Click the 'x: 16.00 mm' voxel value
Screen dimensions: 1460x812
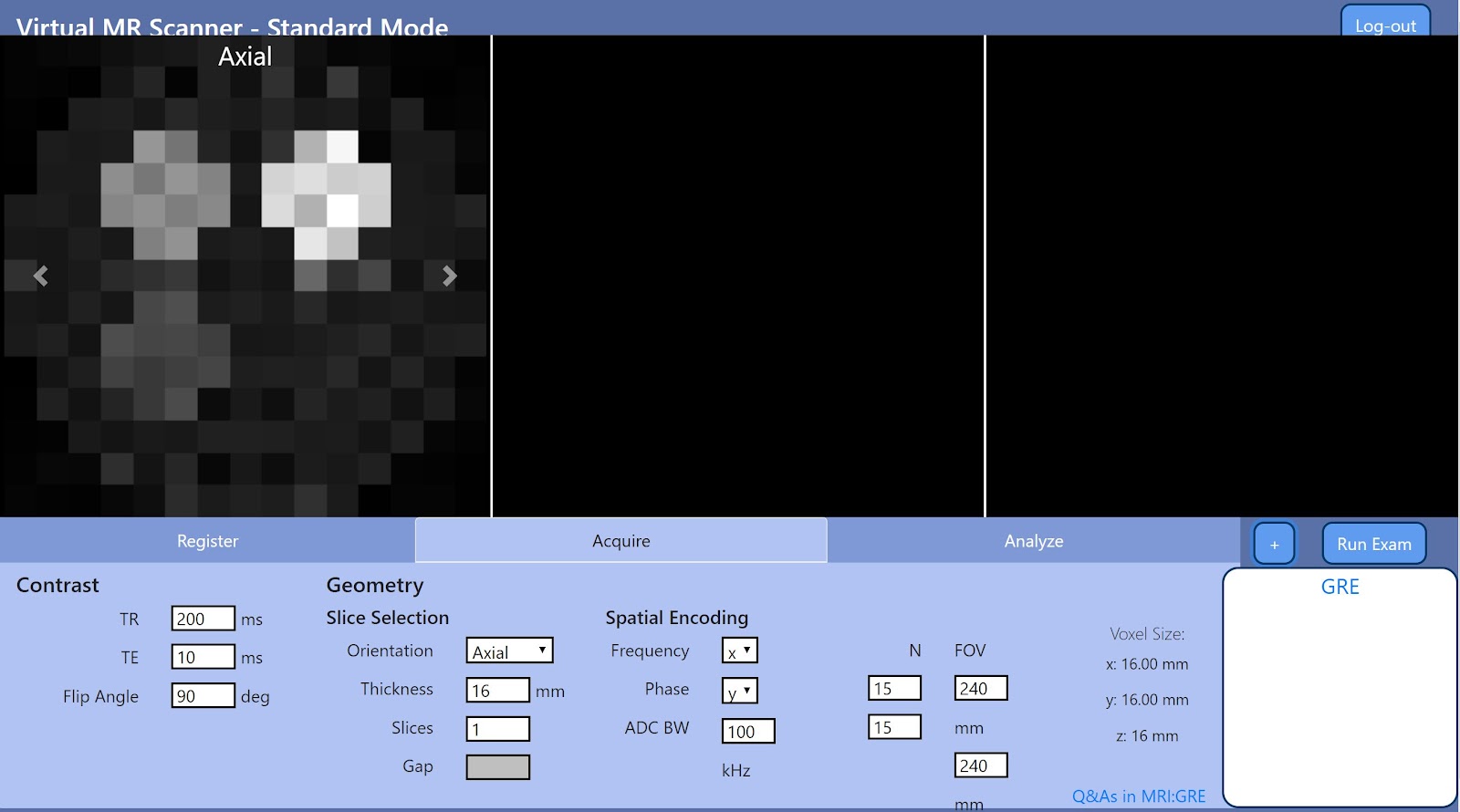(x=1147, y=664)
